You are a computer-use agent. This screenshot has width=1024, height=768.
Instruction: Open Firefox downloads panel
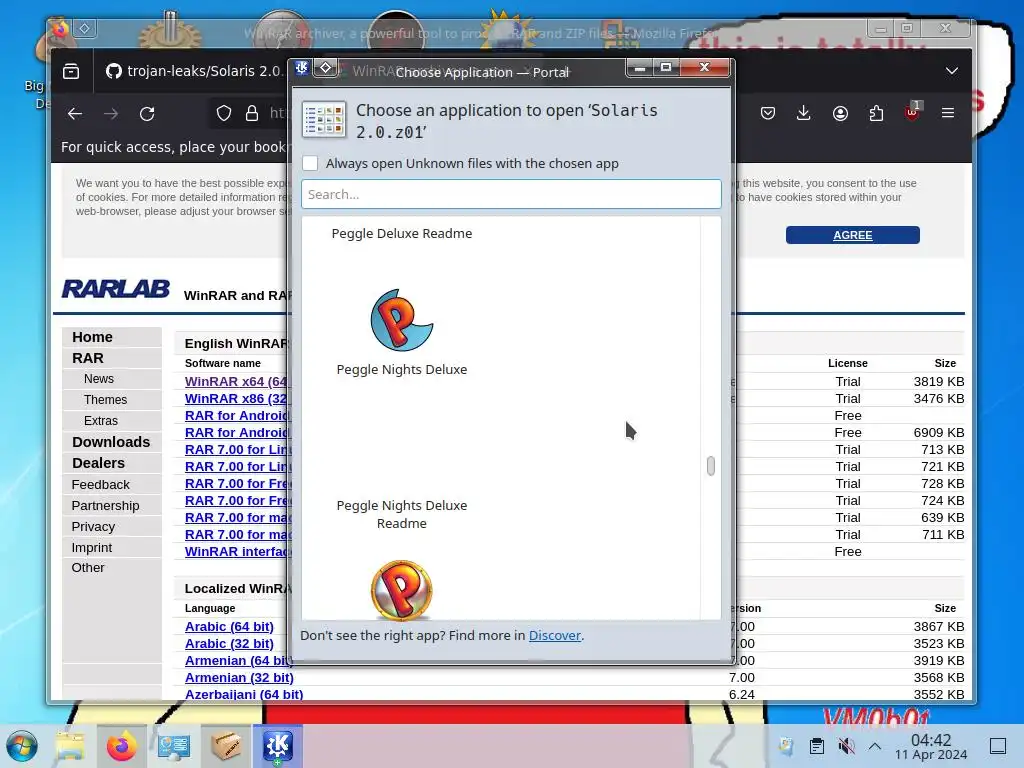pos(804,114)
